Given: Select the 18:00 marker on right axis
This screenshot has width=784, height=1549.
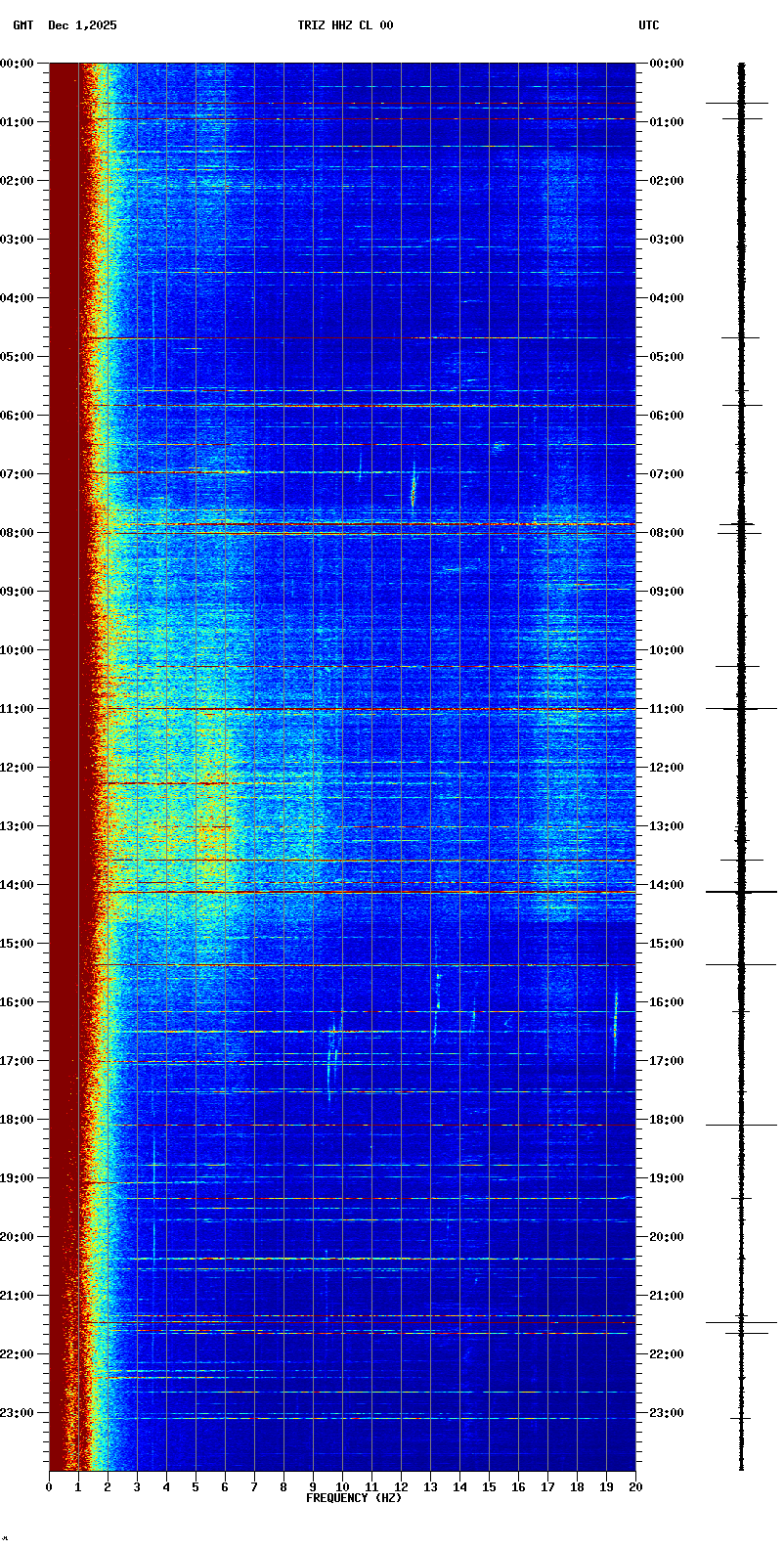Looking at the screenshot, I should (666, 1120).
